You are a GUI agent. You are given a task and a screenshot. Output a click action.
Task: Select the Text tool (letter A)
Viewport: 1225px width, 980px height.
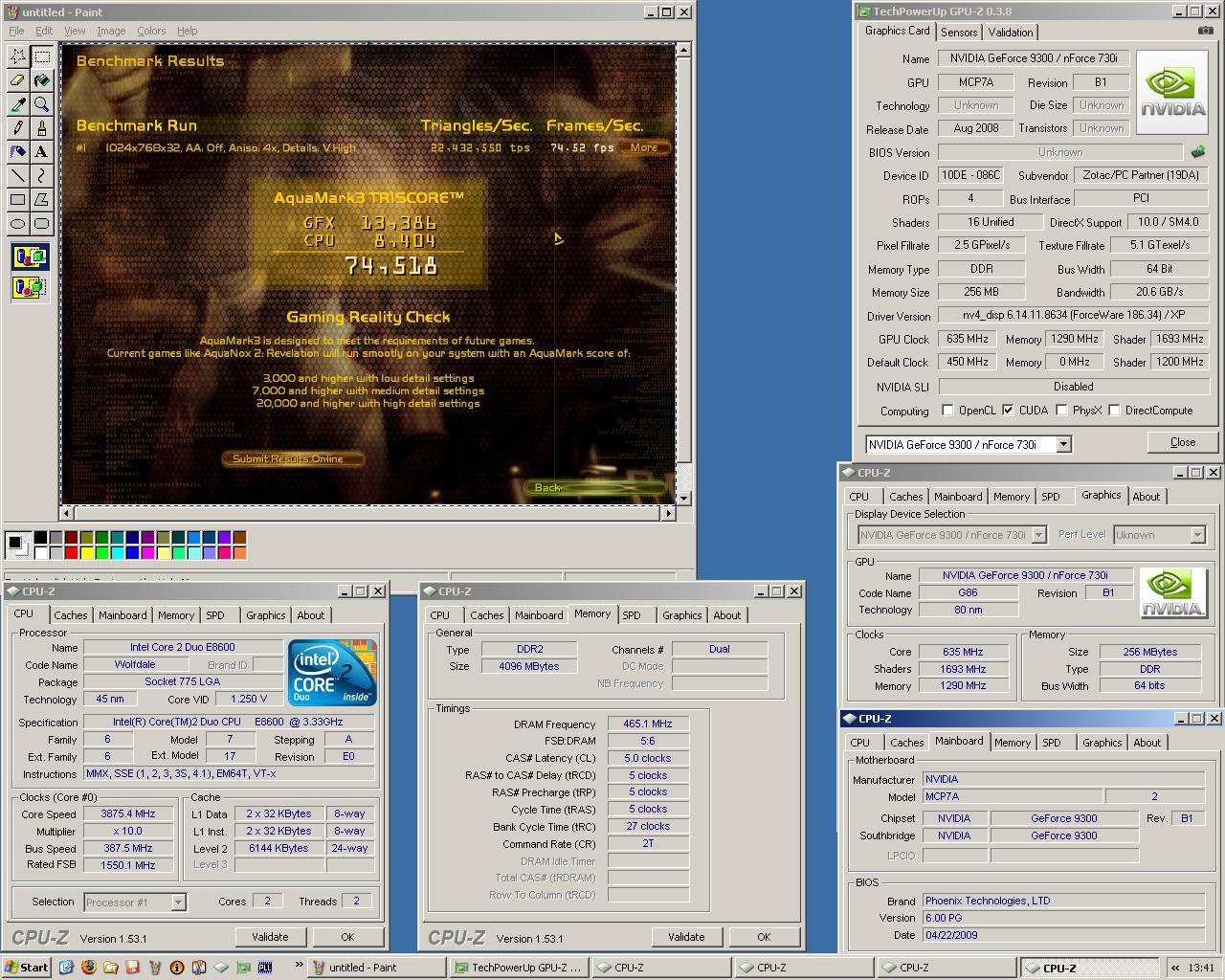tap(42, 151)
